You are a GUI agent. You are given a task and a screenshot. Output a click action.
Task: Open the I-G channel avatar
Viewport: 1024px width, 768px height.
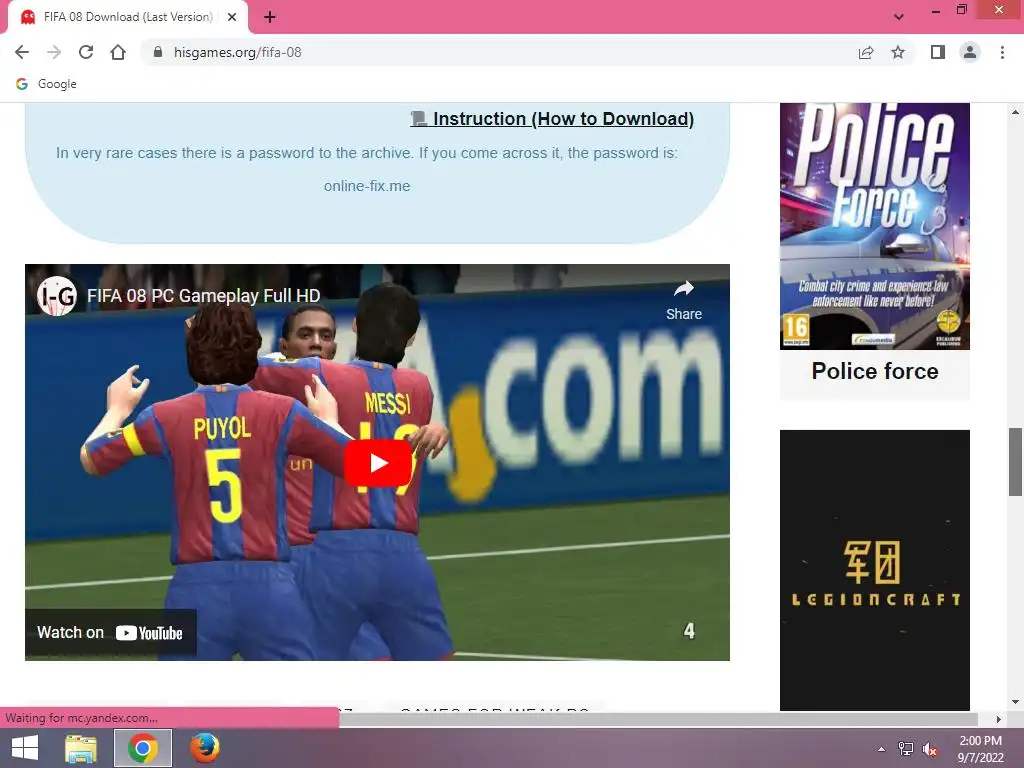(x=57, y=296)
